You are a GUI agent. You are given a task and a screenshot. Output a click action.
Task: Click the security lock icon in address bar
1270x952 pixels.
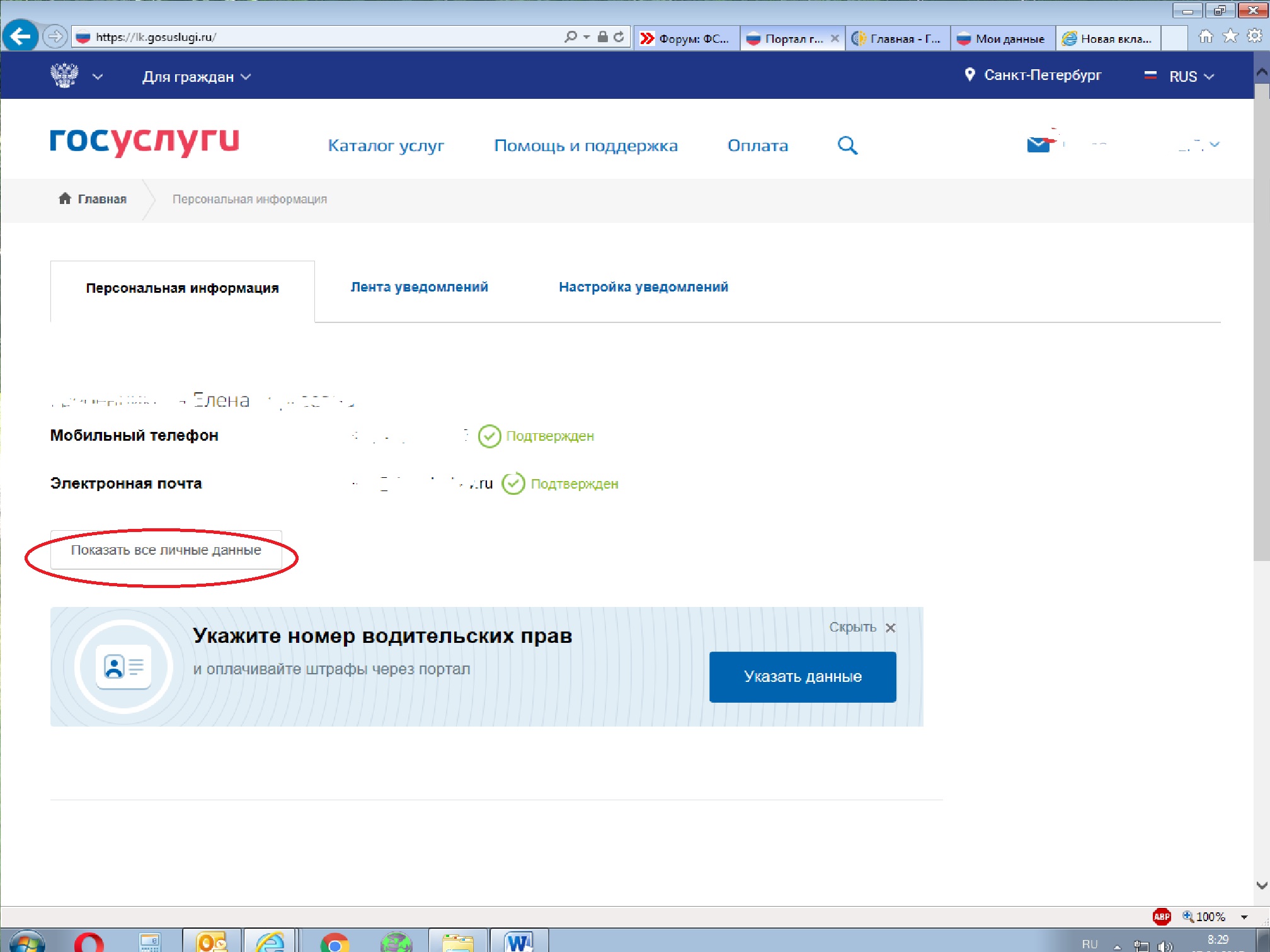click(x=602, y=37)
